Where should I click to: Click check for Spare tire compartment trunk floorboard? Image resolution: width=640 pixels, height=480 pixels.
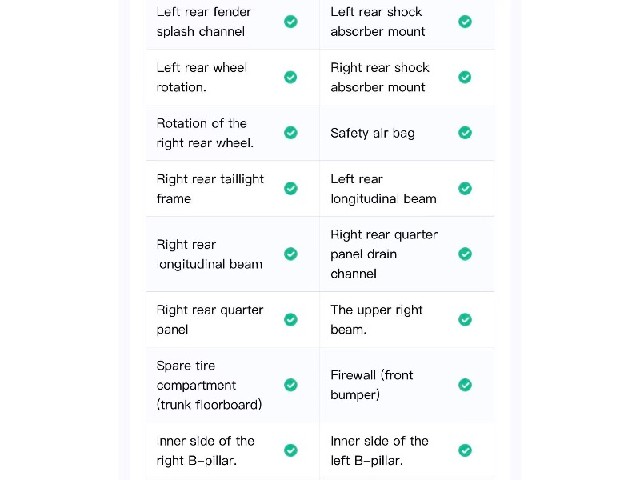click(291, 384)
